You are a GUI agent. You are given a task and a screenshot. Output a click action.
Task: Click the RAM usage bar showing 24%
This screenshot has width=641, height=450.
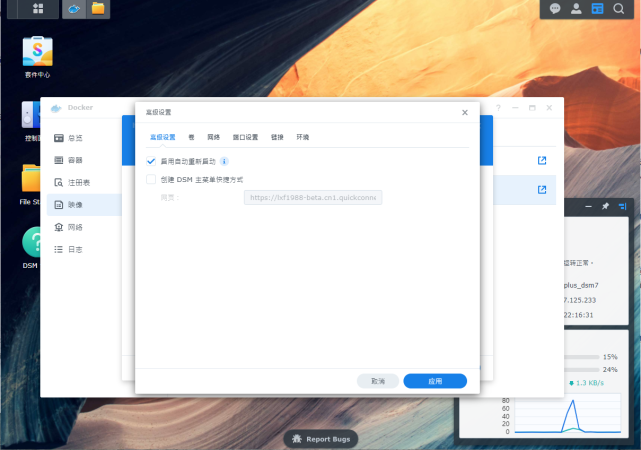click(x=581, y=369)
